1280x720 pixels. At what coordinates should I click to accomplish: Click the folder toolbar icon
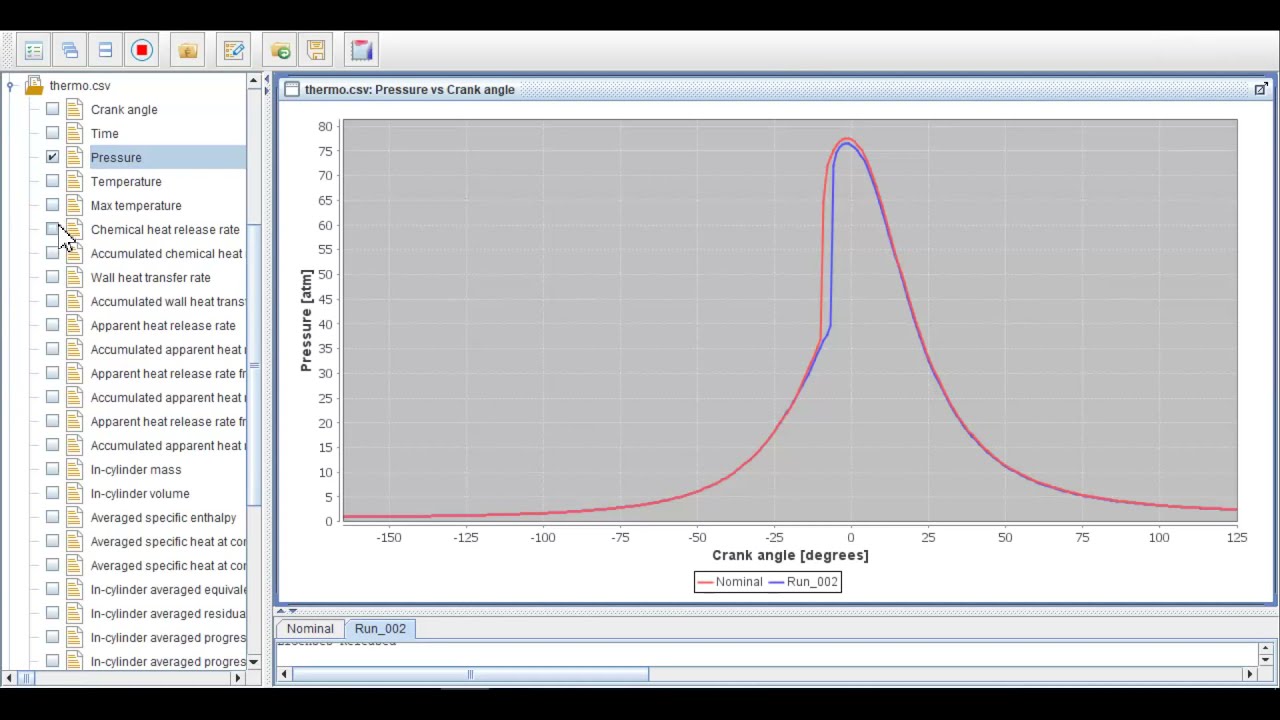point(188,50)
